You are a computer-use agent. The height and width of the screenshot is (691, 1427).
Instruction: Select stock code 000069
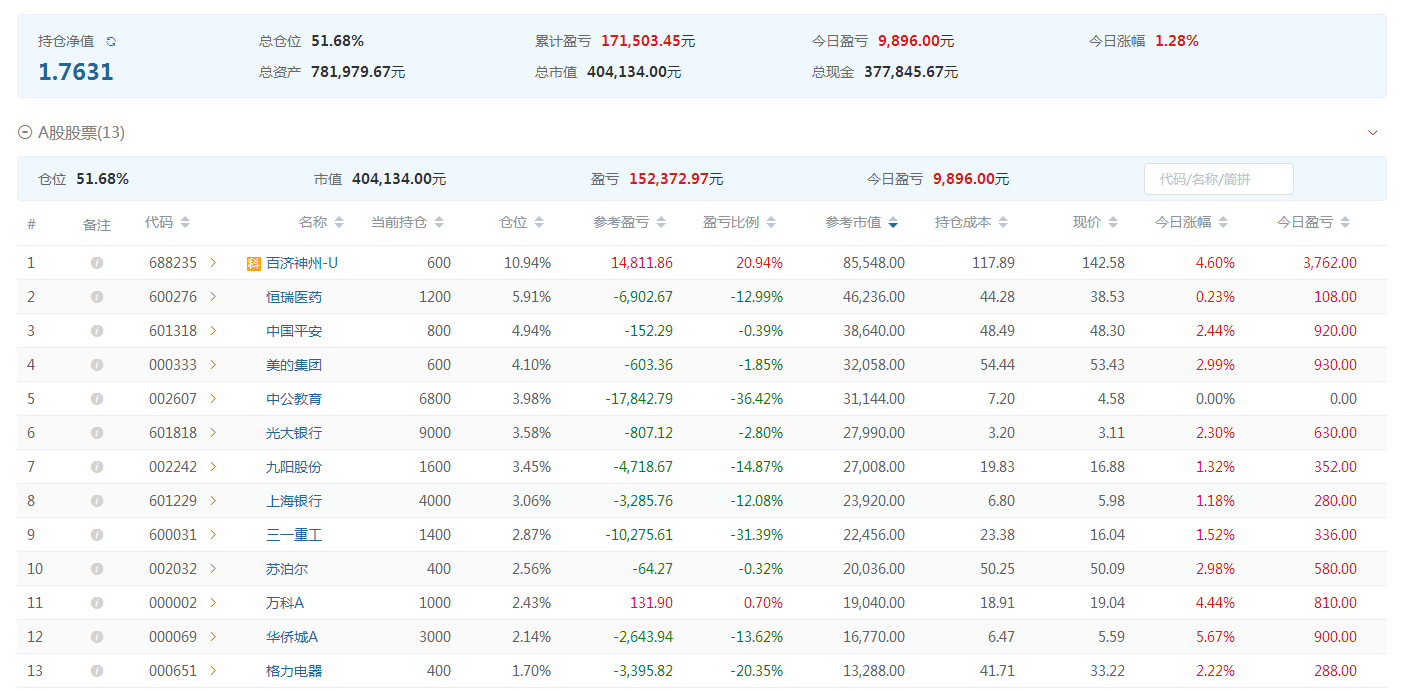173,637
